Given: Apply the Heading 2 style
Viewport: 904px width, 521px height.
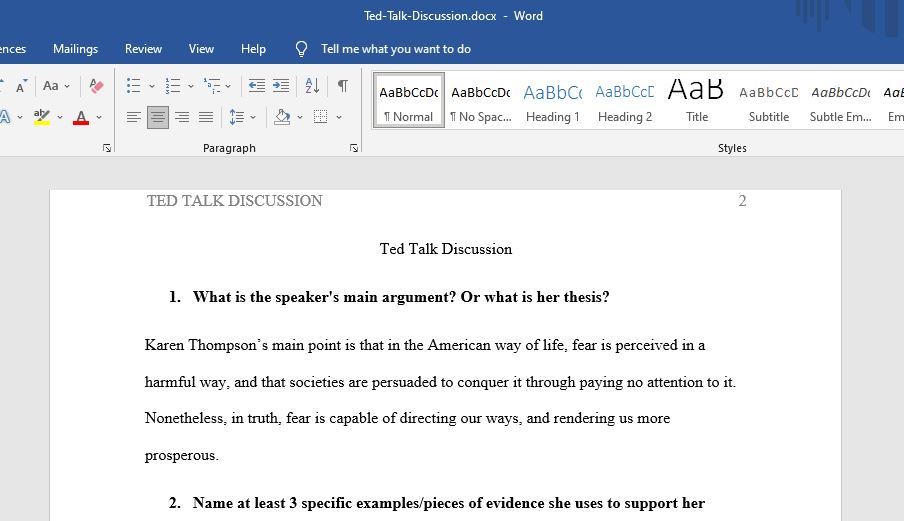Looking at the screenshot, I should click(625, 100).
